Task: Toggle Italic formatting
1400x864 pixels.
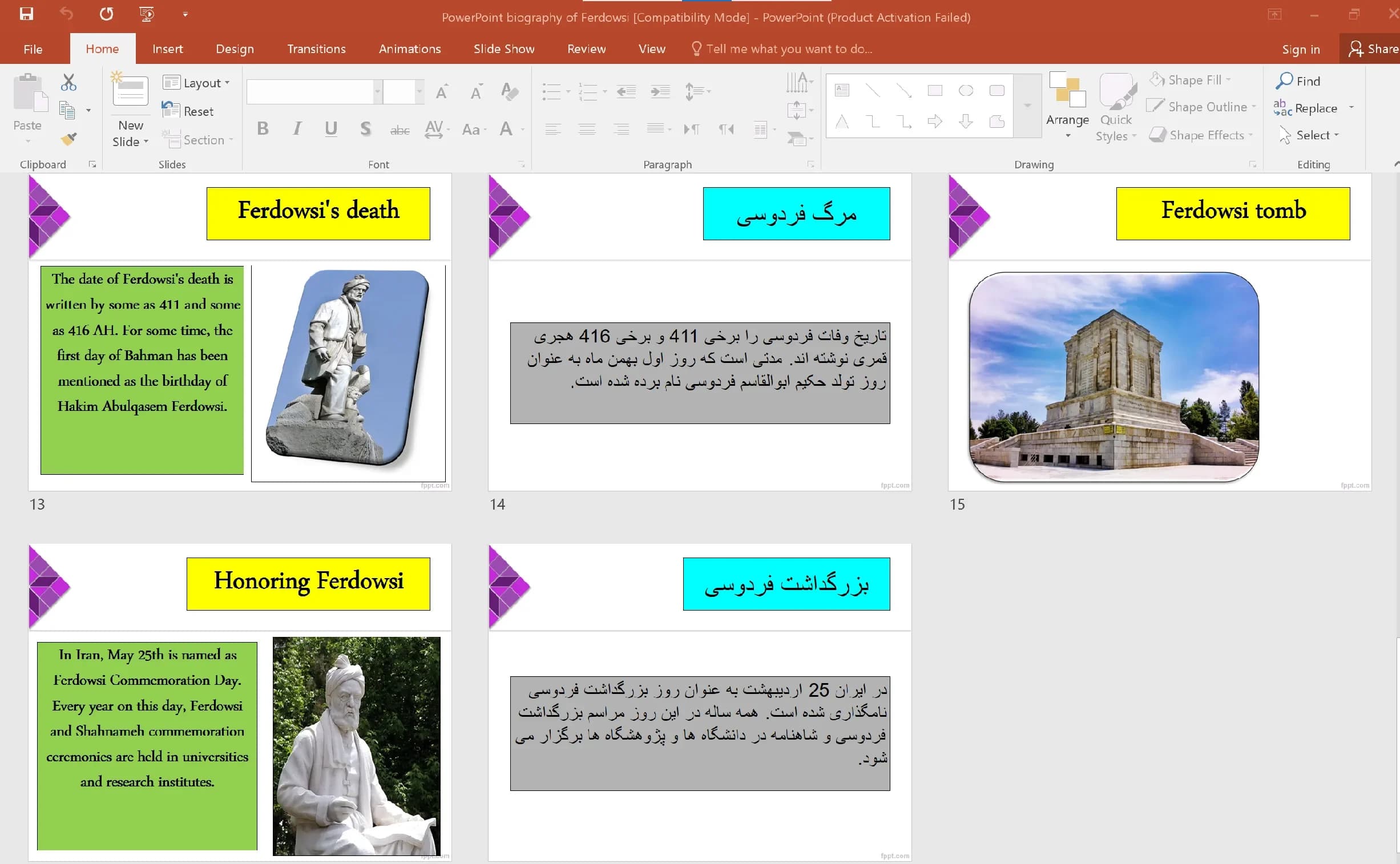Action: pyautogui.click(x=297, y=129)
